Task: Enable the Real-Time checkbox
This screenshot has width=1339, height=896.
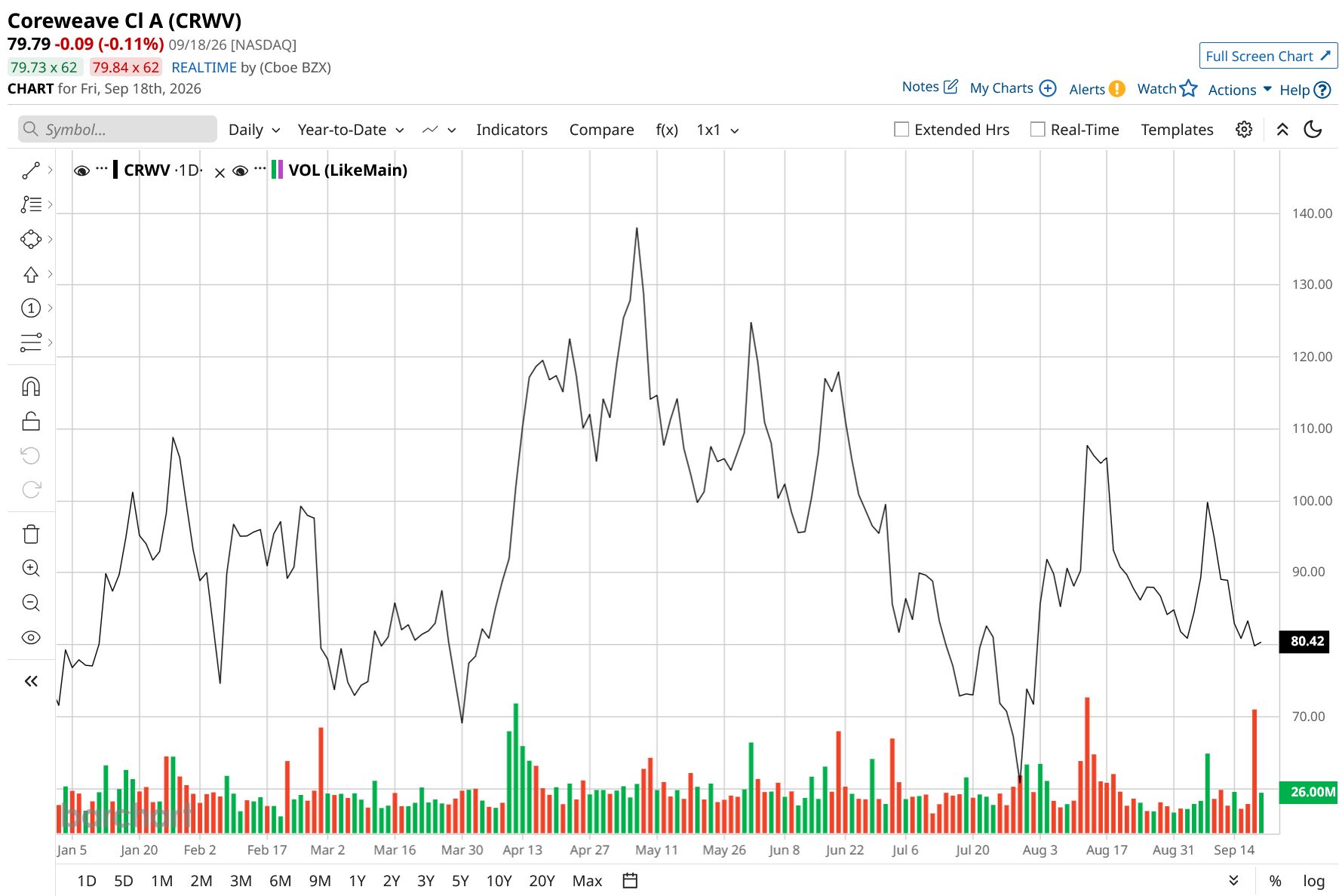Action: click(x=1038, y=130)
